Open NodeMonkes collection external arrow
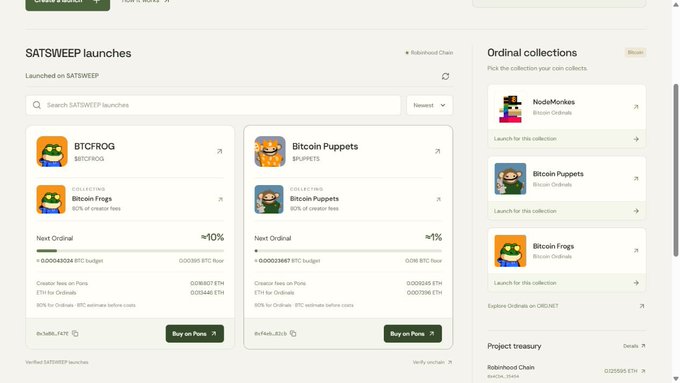The height and width of the screenshot is (383, 680). tap(636, 107)
